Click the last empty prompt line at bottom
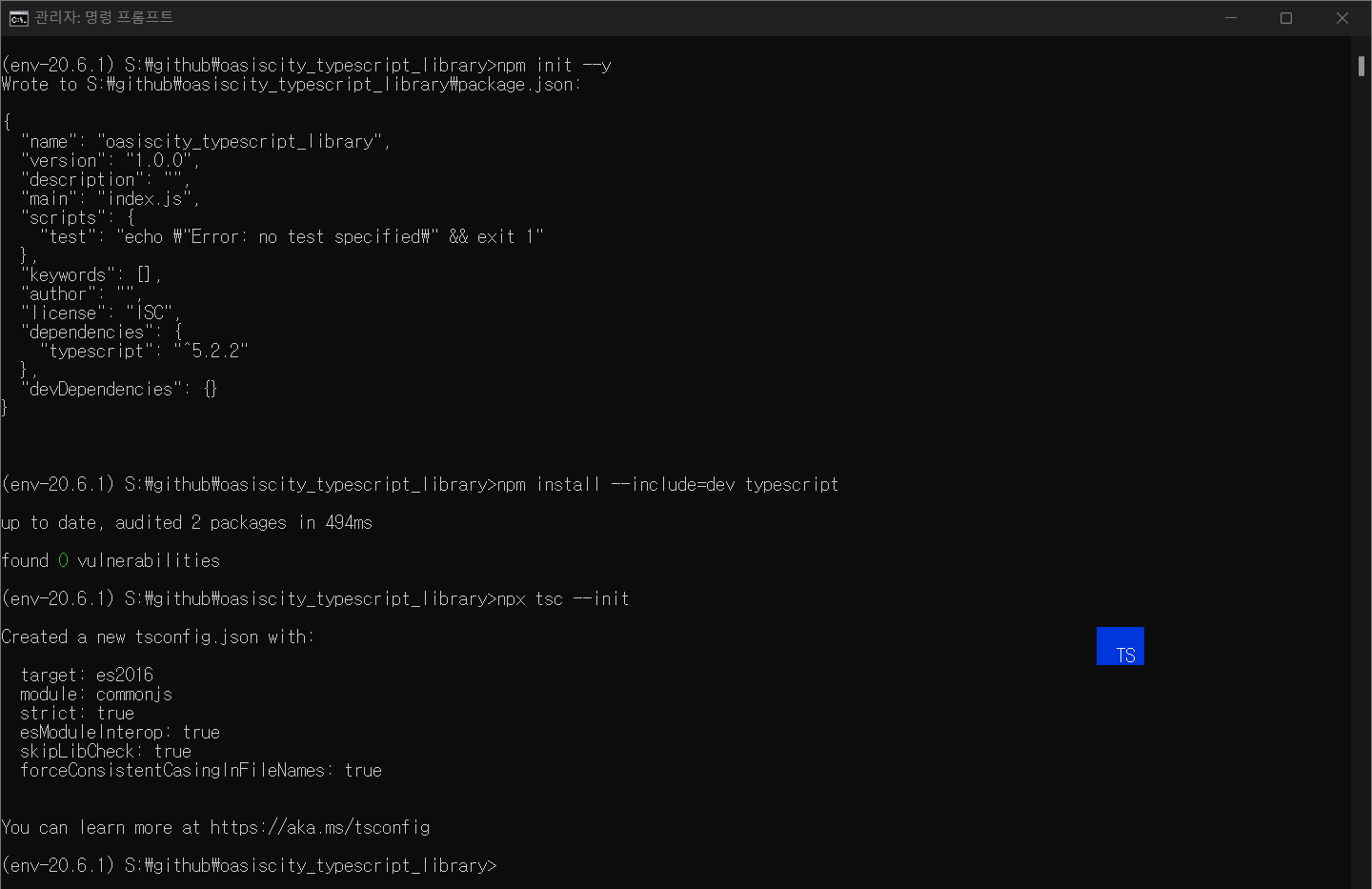 [249, 865]
